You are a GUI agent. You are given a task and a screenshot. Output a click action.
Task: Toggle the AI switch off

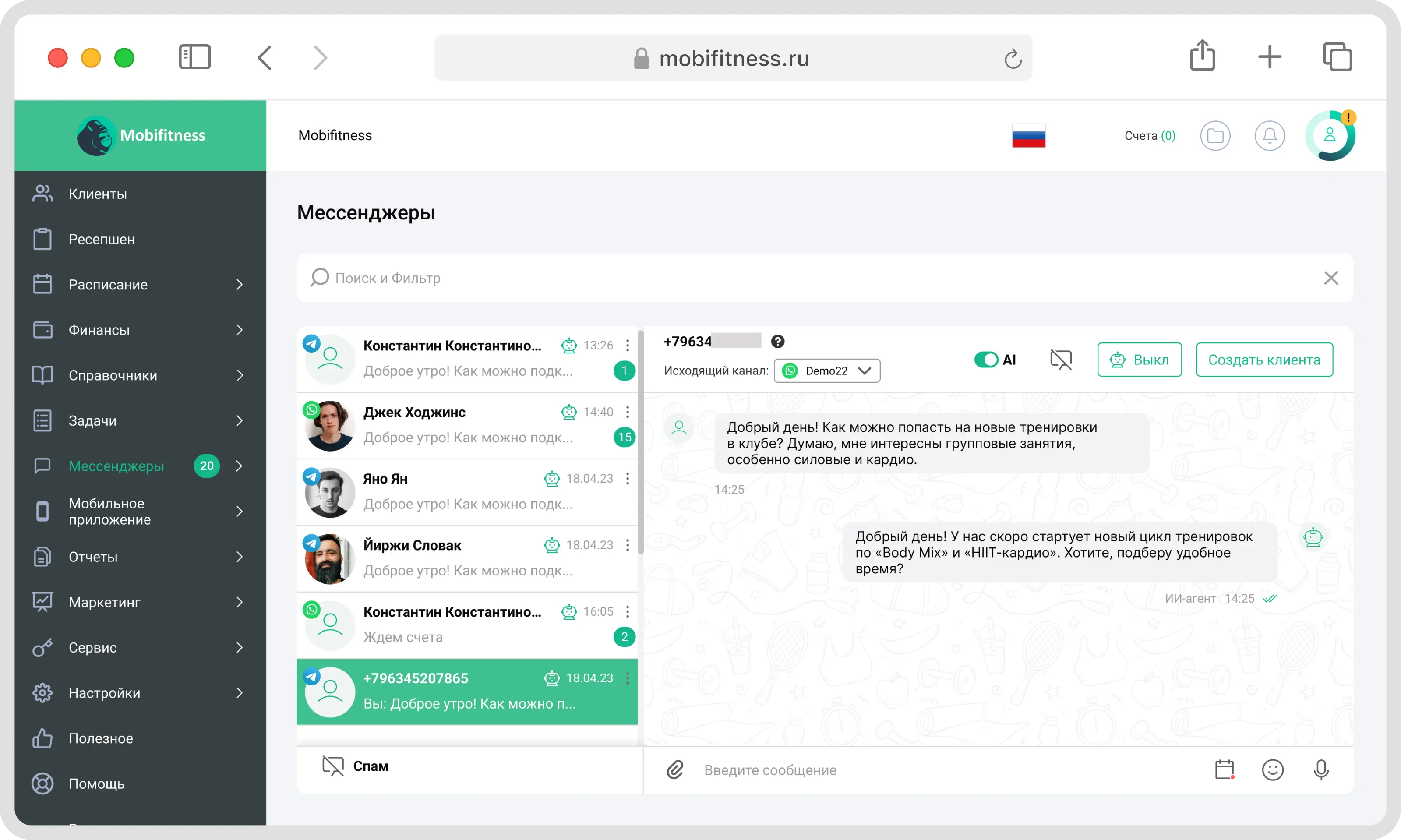coord(986,360)
